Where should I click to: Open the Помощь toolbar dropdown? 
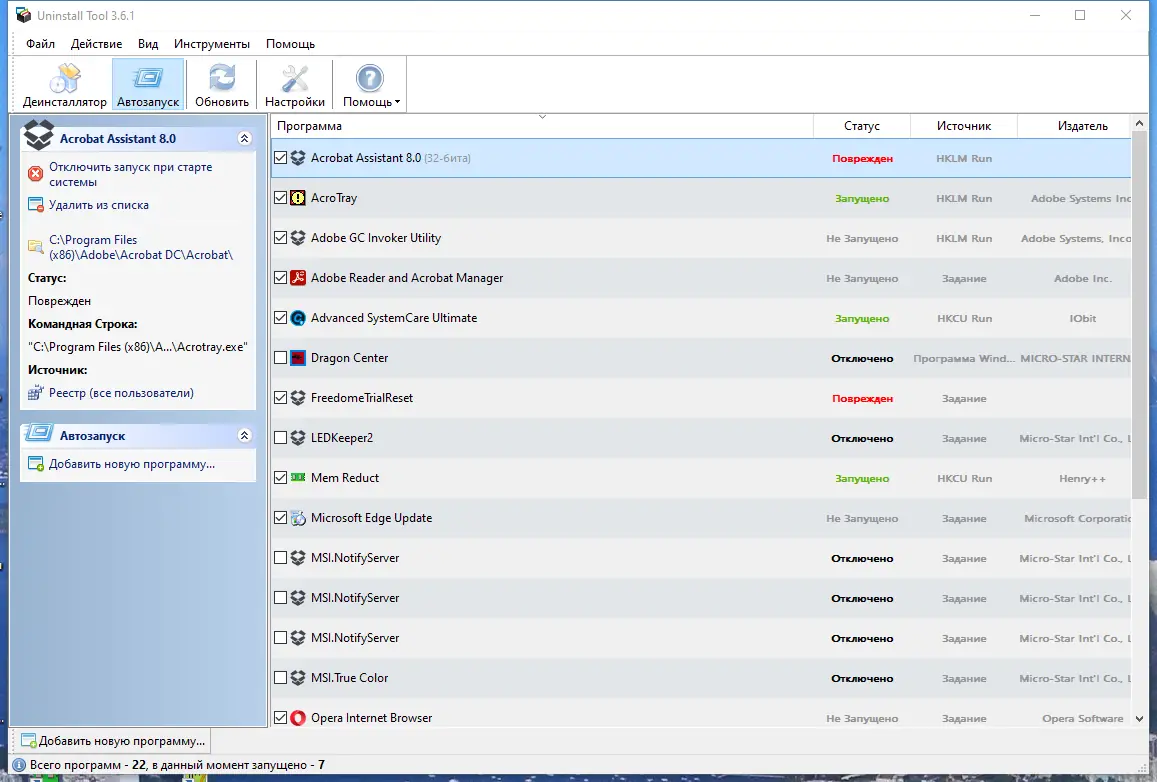[370, 86]
